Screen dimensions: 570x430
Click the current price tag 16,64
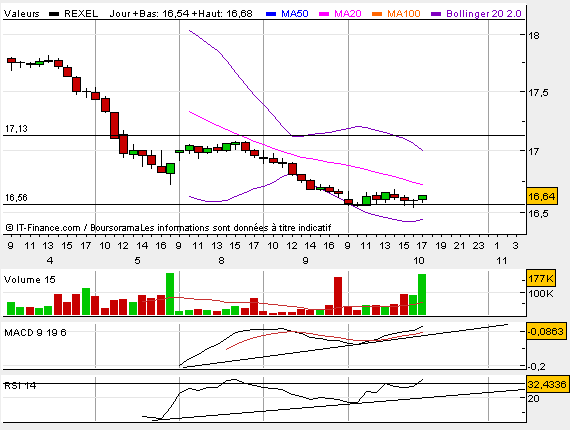point(542,197)
